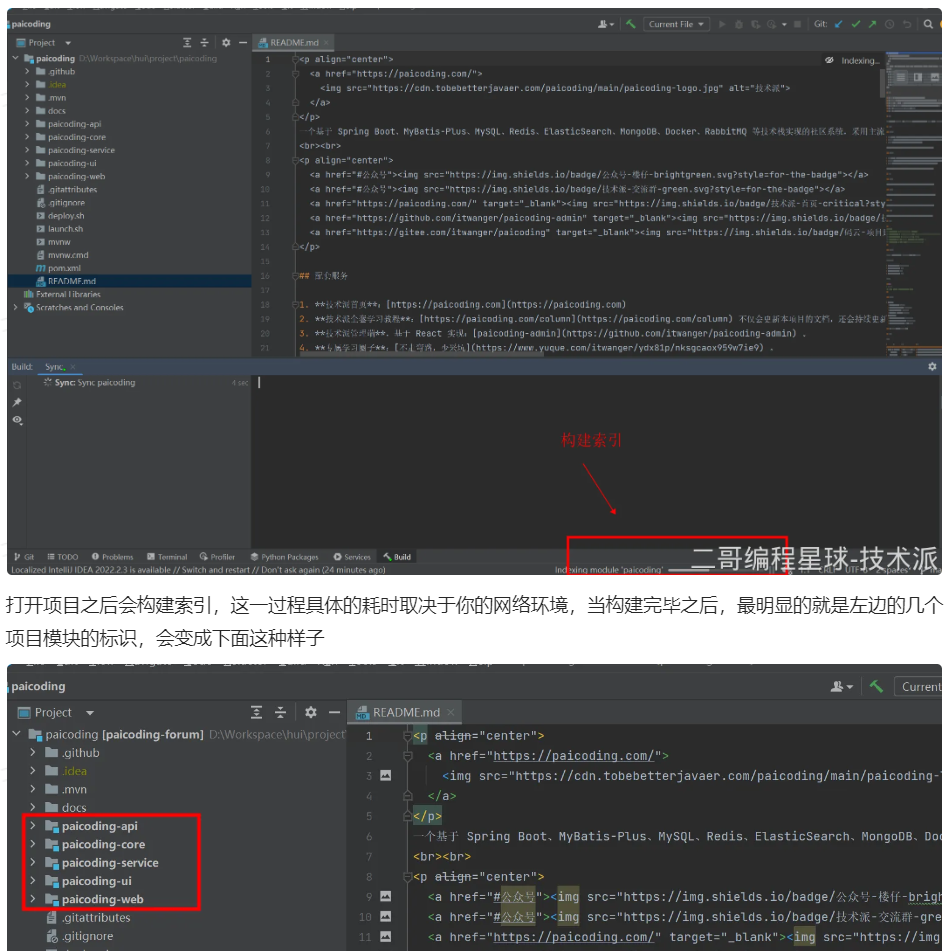950x951 pixels.
Task: Open the user account dropdown in the top toolbar
Action: pyautogui.click(x=605, y=24)
